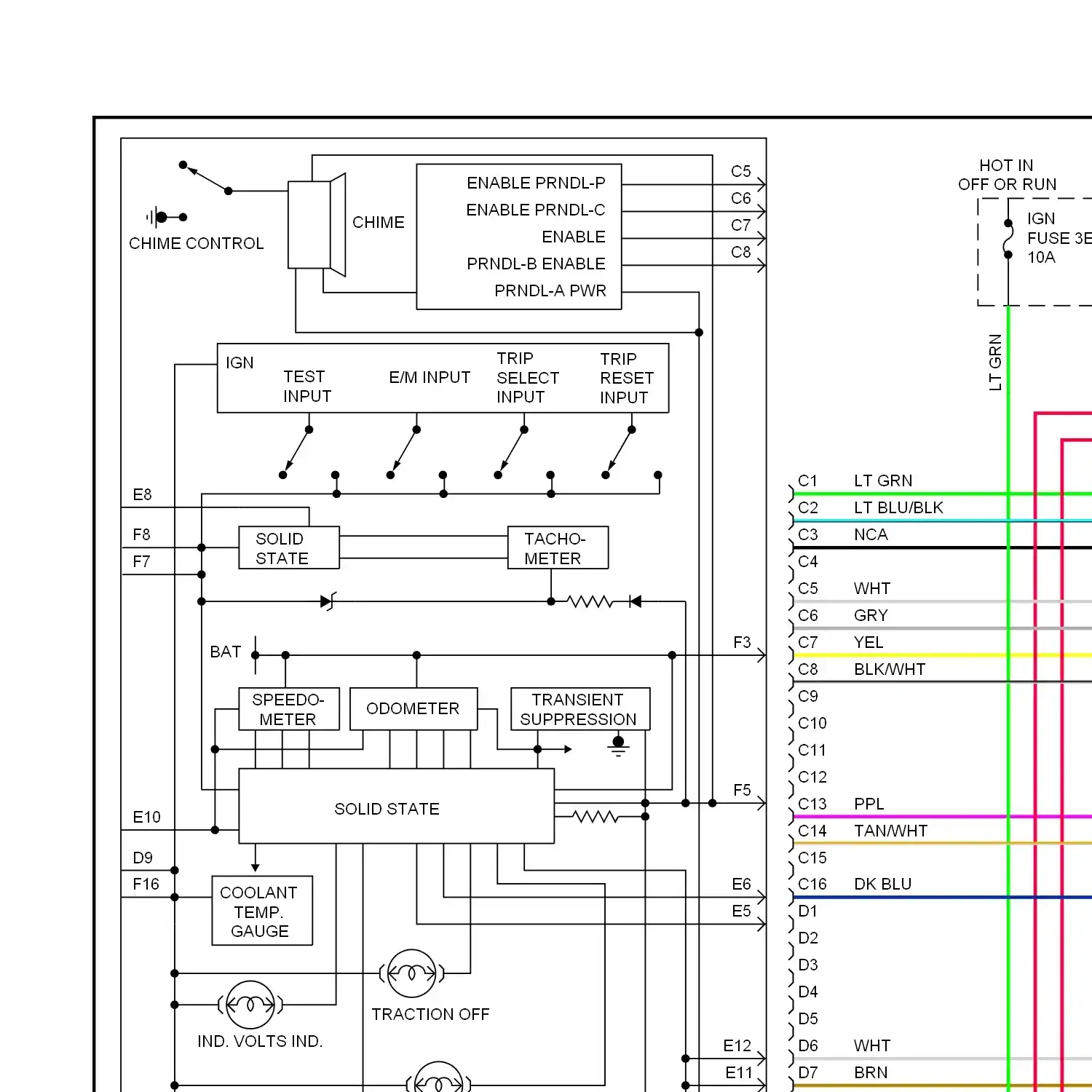Click the GRY wire color label
The width and height of the screenshot is (1092, 1092).
click(x=871, y=615)
